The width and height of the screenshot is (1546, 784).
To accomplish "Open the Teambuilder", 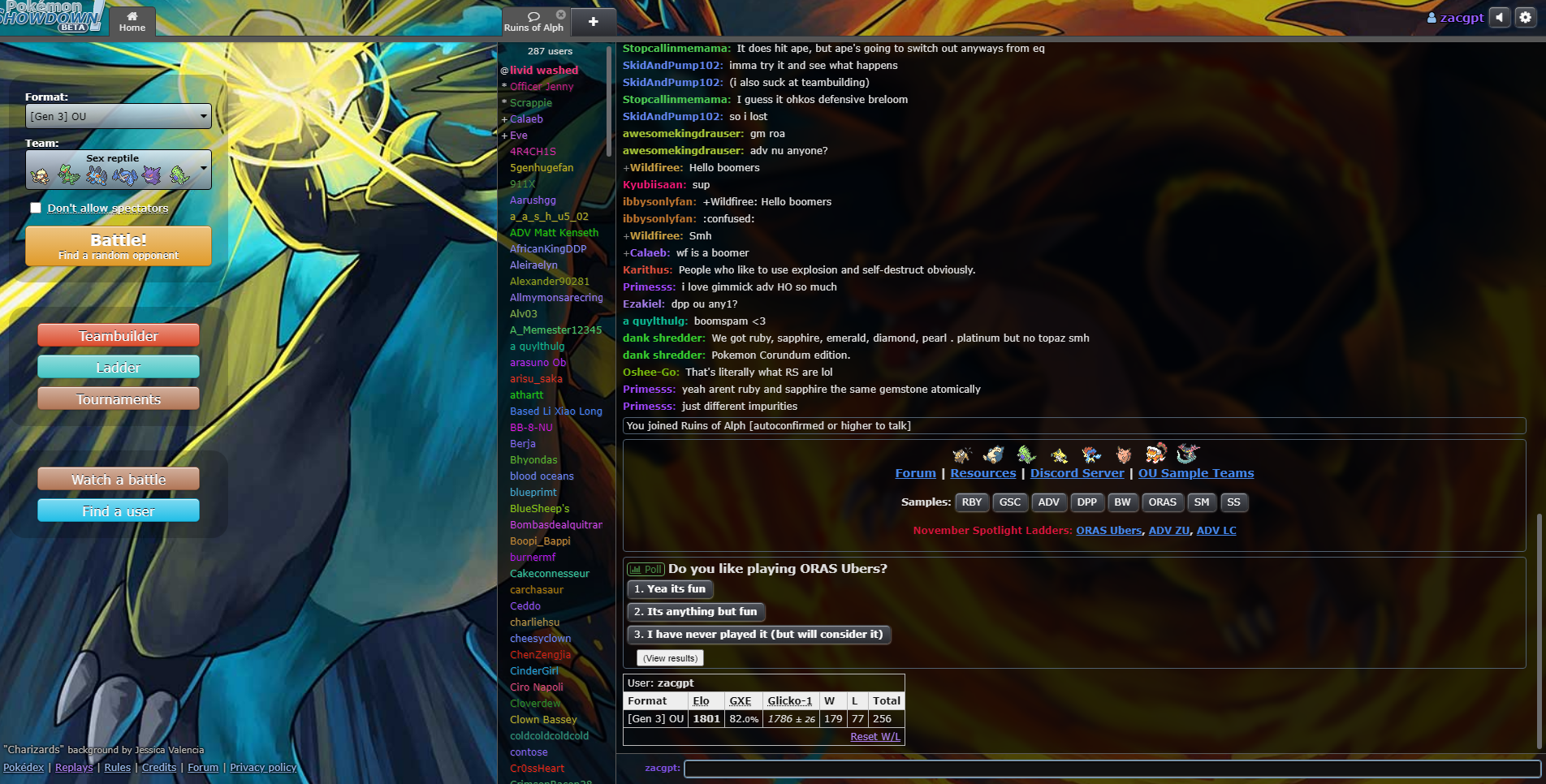I will click(119, 335).
